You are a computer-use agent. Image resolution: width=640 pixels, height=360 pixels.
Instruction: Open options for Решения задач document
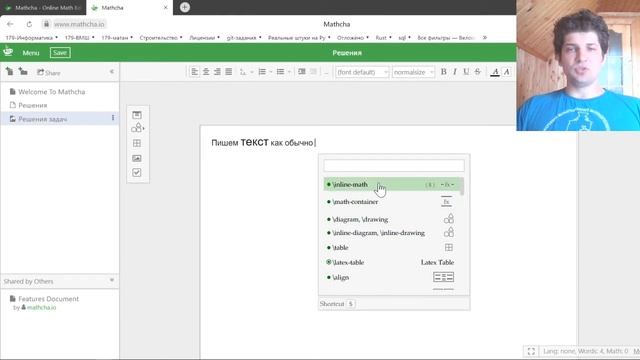pyautogui.click(x=113, y=118)
